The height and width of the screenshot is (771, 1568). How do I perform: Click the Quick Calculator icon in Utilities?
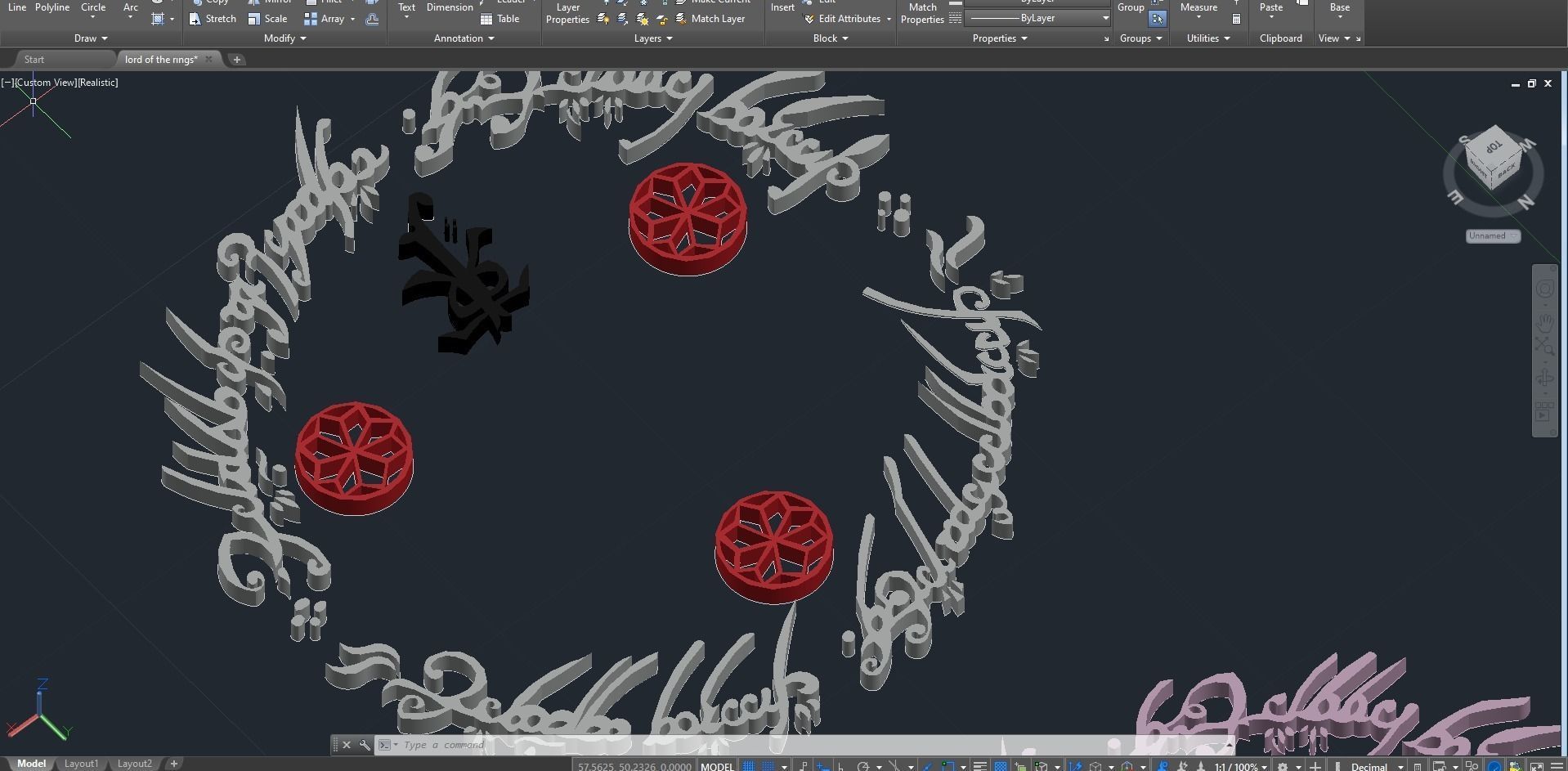1236,19
